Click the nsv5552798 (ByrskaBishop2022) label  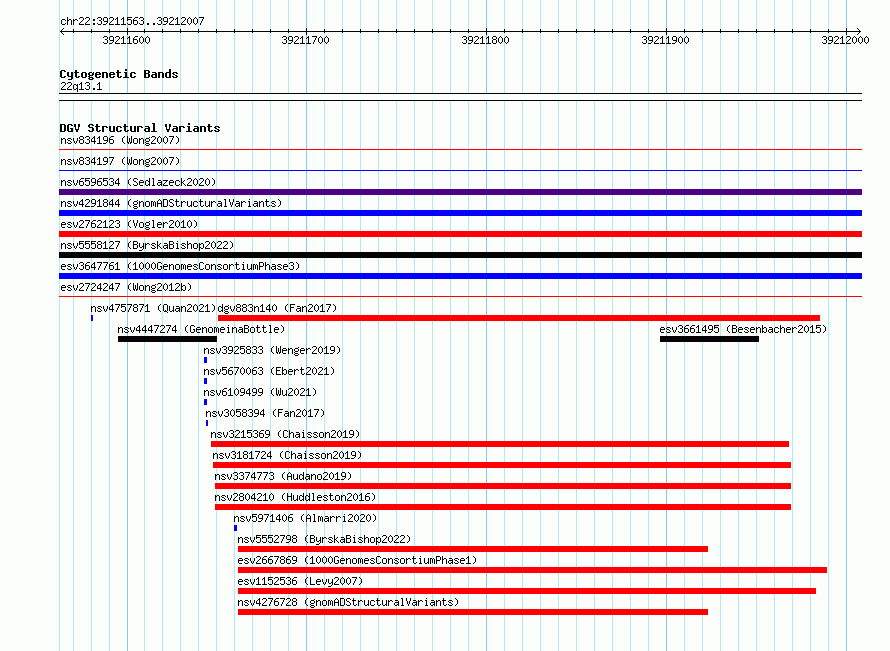[x=324, y=539]
